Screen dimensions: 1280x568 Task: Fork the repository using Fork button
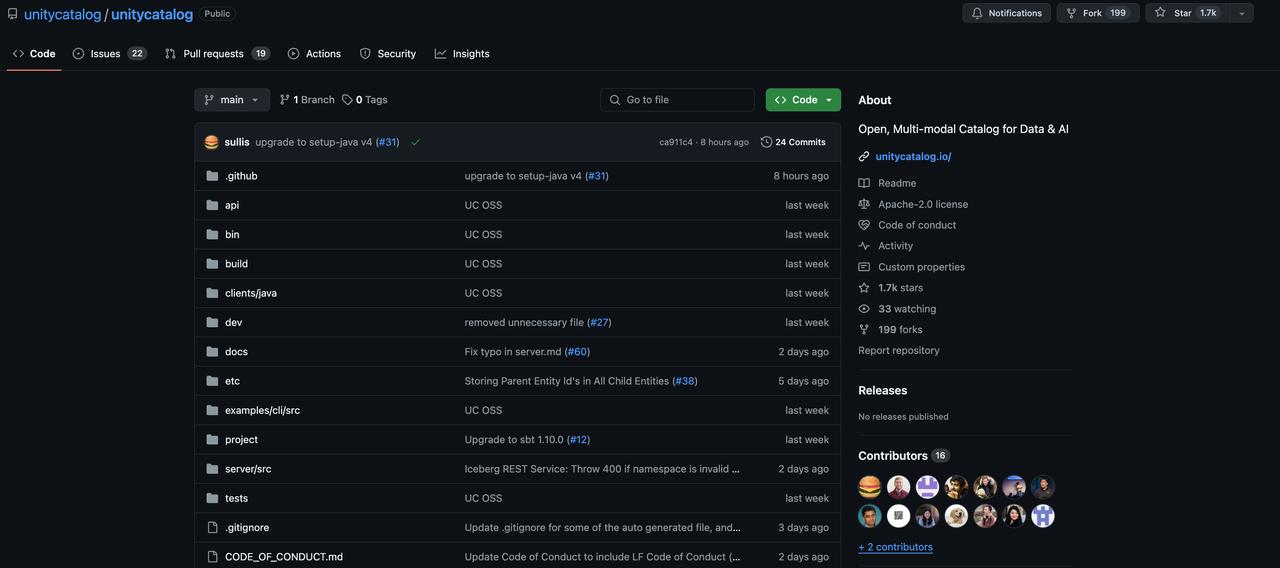[1095, 13]
